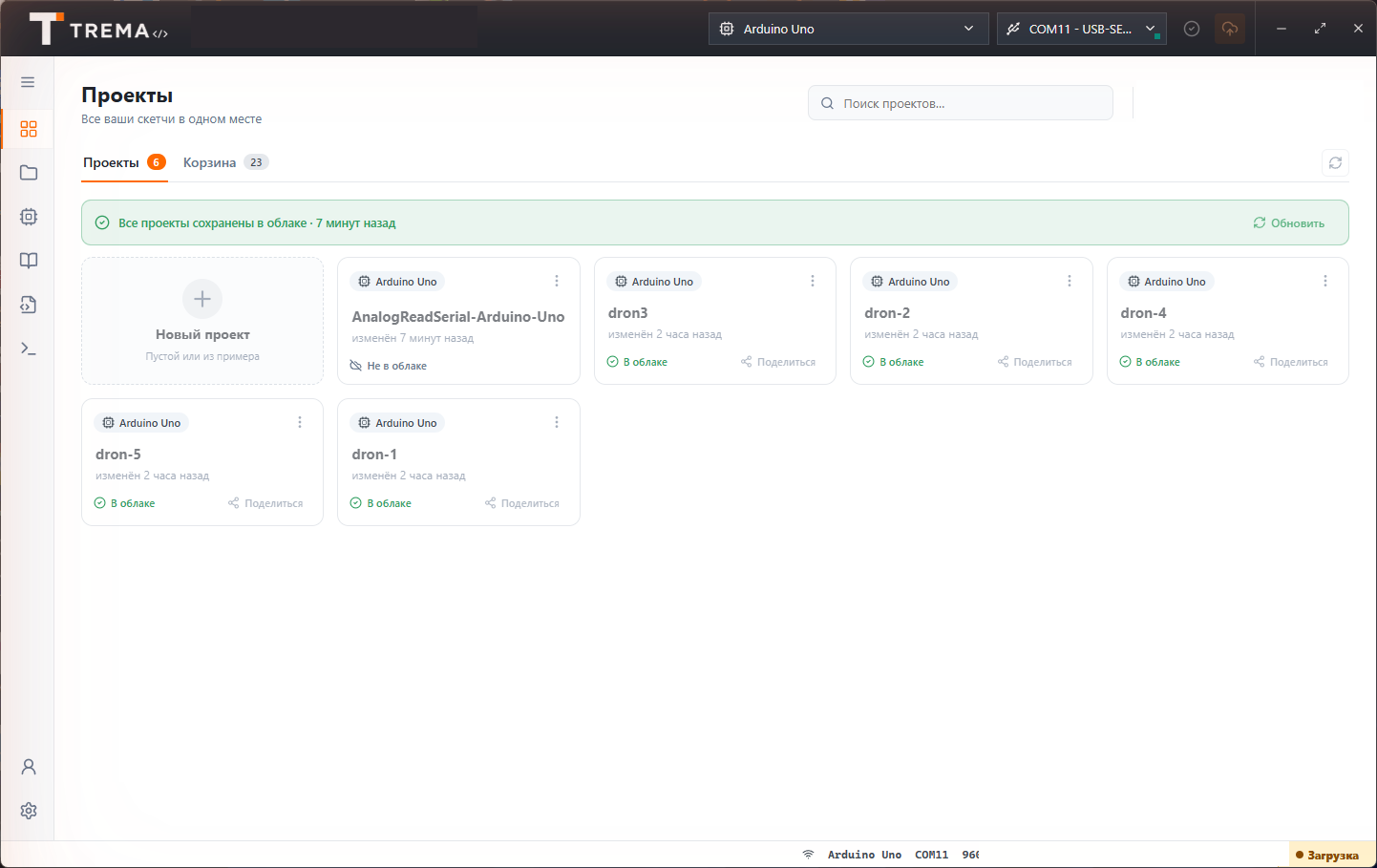This screenshot has width=1377, height=868.
Task: Click 'В облаке' status on dron-4 card
Action: click(x=1150, y=362)
